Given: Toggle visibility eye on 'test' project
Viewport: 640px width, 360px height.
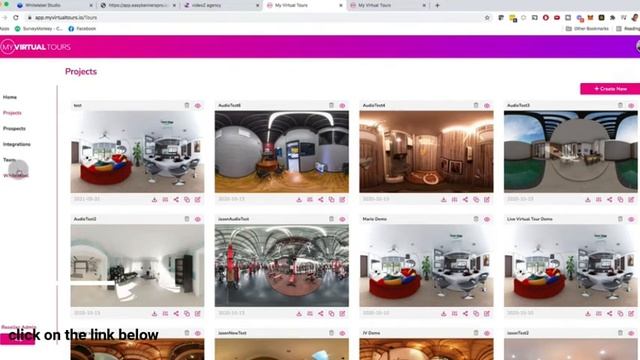Looking at the screenshot, I should point(198,106).
